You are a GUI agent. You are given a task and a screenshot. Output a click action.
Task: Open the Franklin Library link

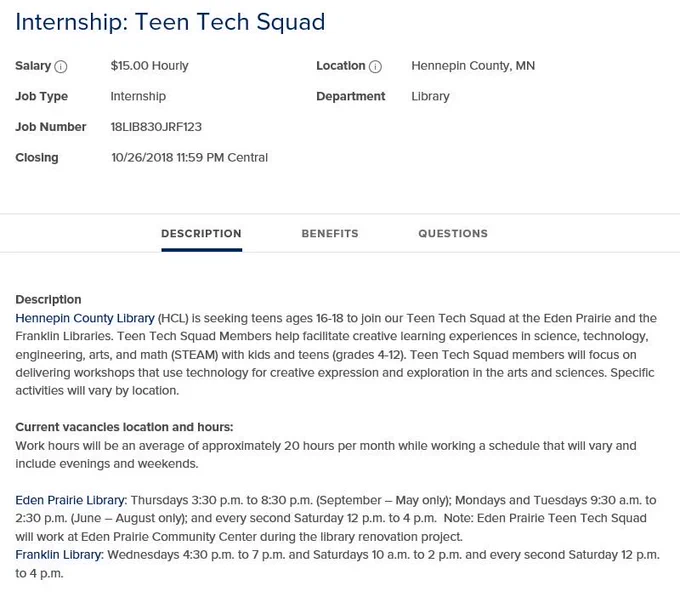pyautogui.click(x=59, y=555)
